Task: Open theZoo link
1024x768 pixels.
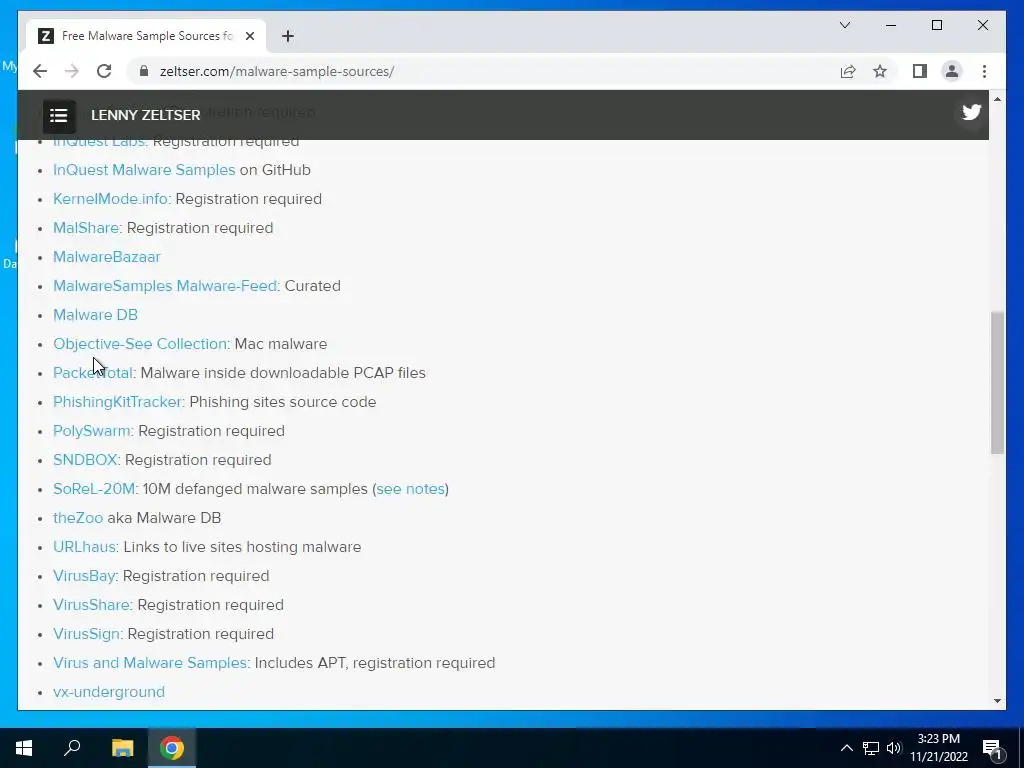Action: [78, 518]
